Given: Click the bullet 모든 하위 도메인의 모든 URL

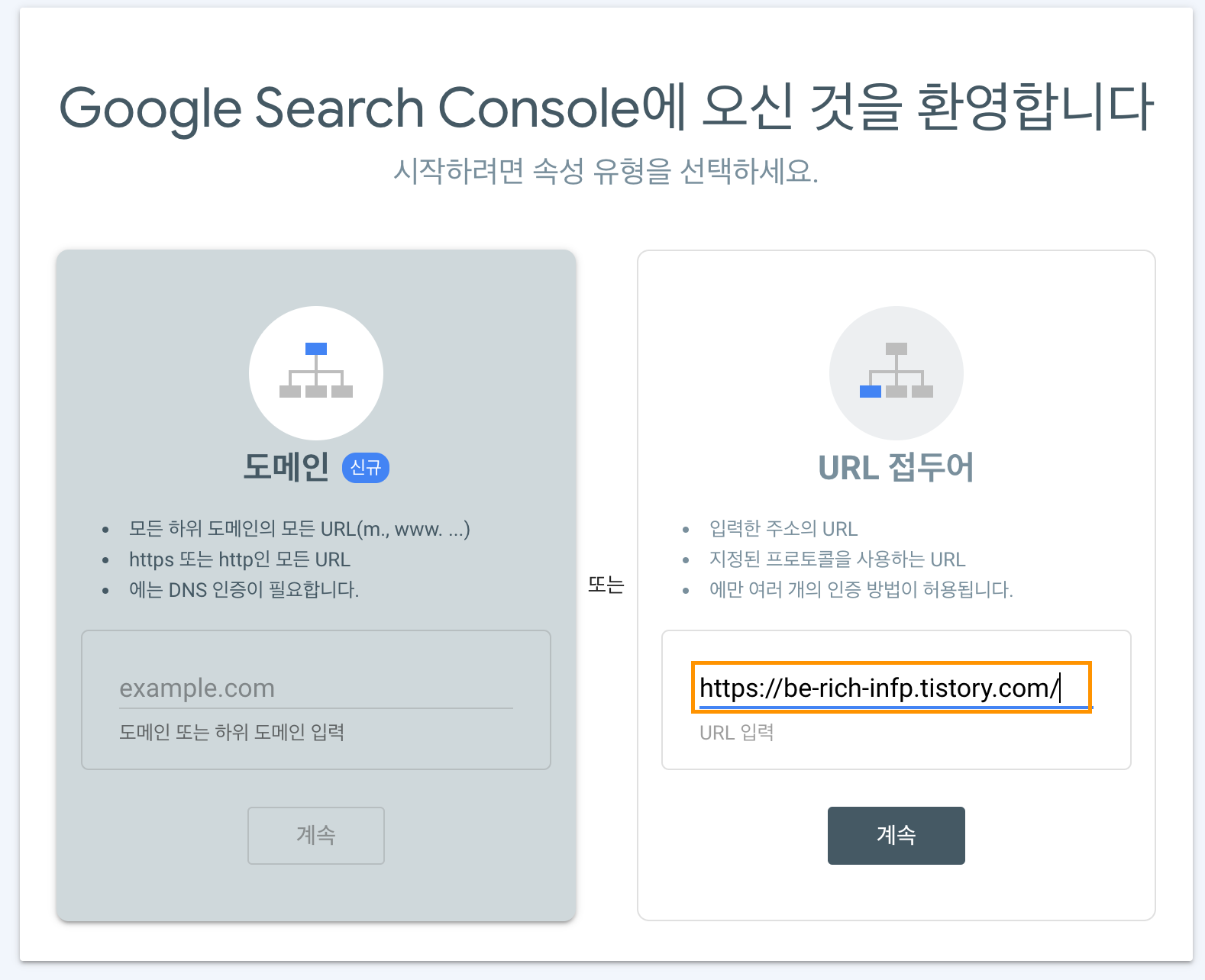Looking at the screenshot, I should (x=299, y=529).
